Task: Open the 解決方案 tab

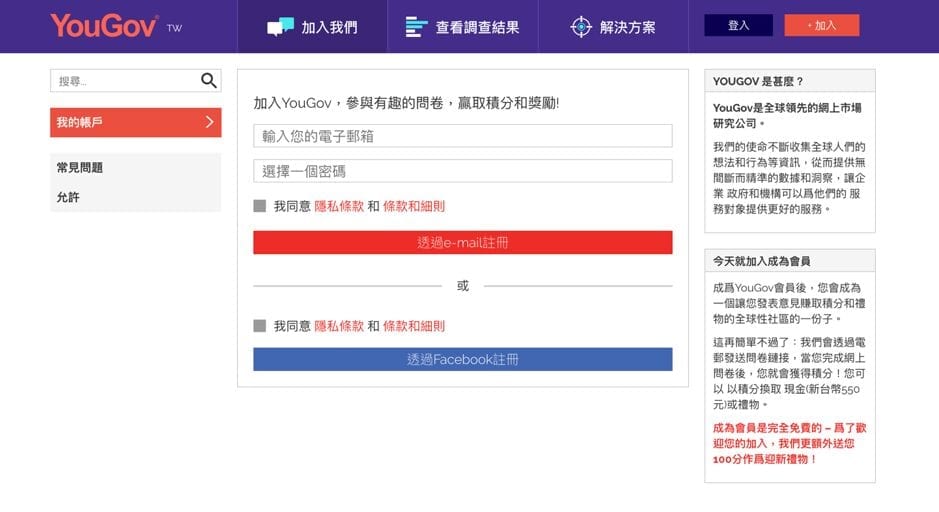Action: click(x=613, y=27)
